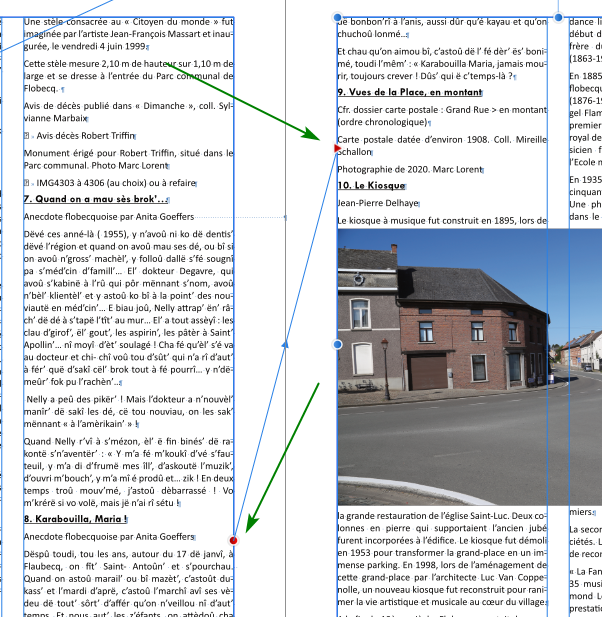Click the blue arrowhead on the text flow link line
The height and width of the screenshot is (617, 602).
pyautogui.click(x=285, y=345)
